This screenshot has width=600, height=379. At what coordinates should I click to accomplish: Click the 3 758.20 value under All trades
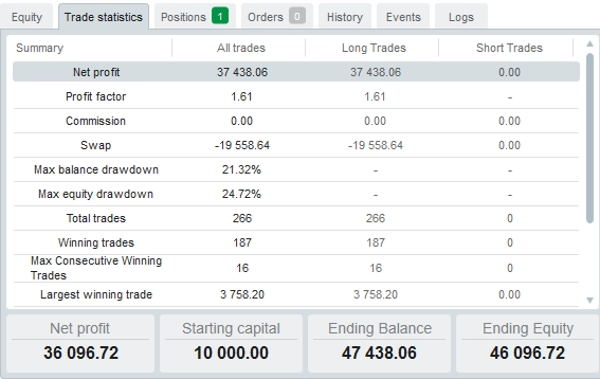pyautogui.click(x=242, y=294)
